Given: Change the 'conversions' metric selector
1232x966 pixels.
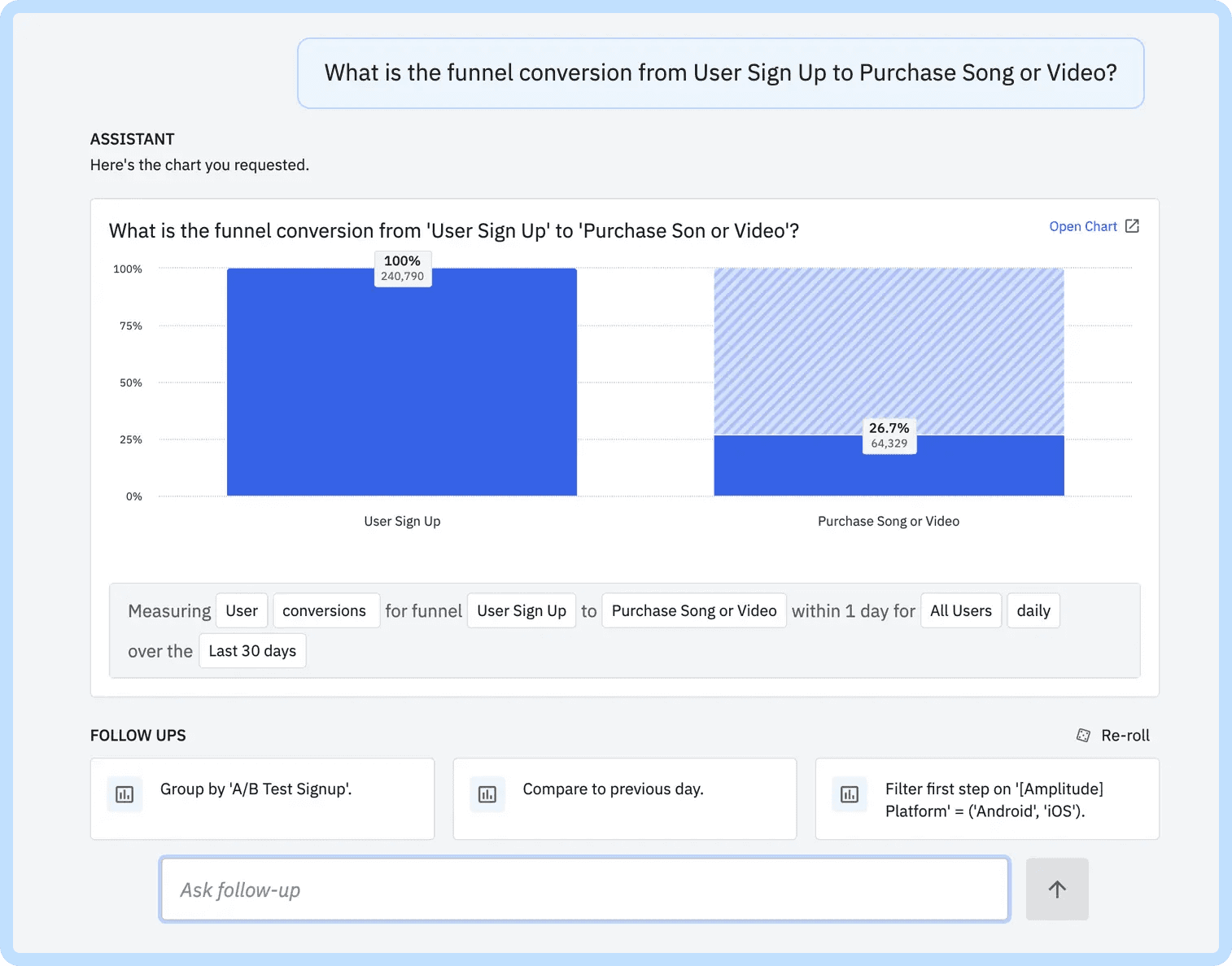Looking at the screenshot, I should 325,610.
